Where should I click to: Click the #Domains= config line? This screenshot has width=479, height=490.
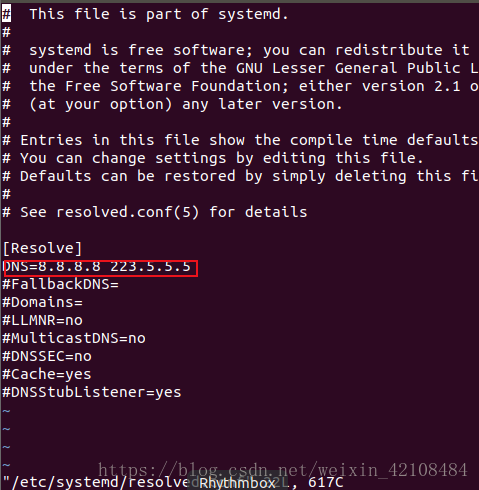tap(42, 302)
